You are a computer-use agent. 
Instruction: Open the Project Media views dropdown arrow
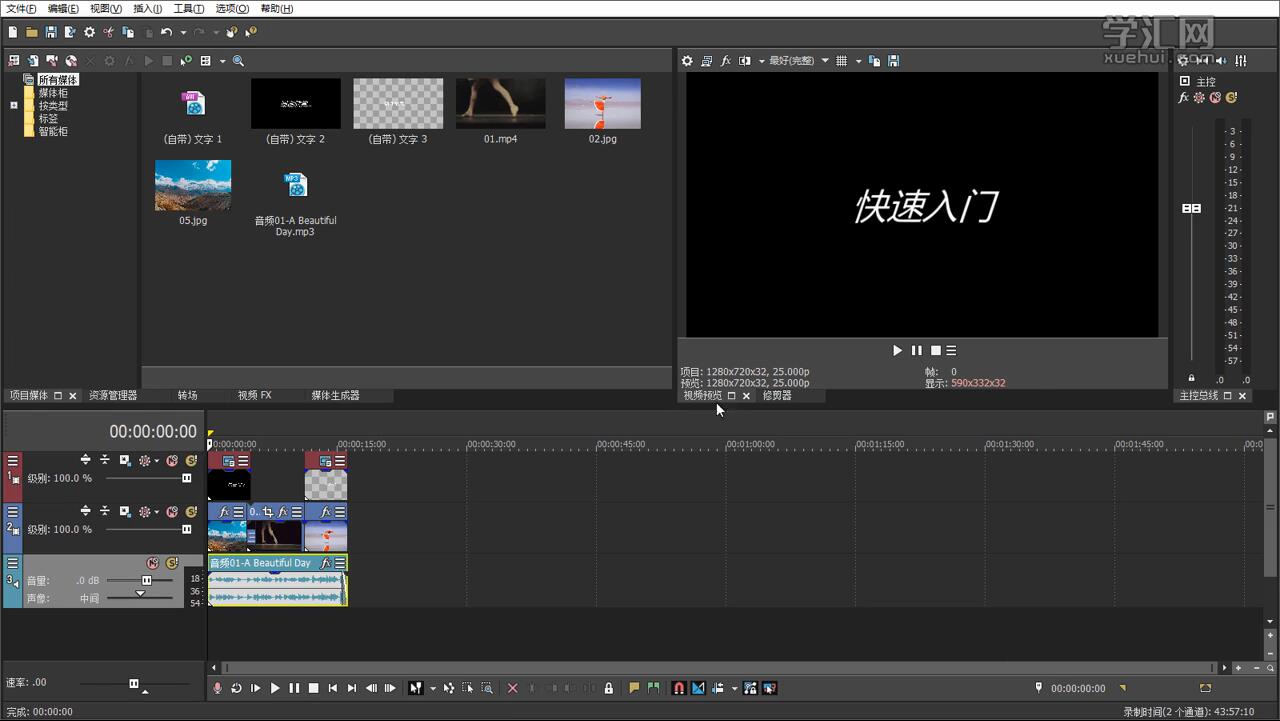click(222, 61)
